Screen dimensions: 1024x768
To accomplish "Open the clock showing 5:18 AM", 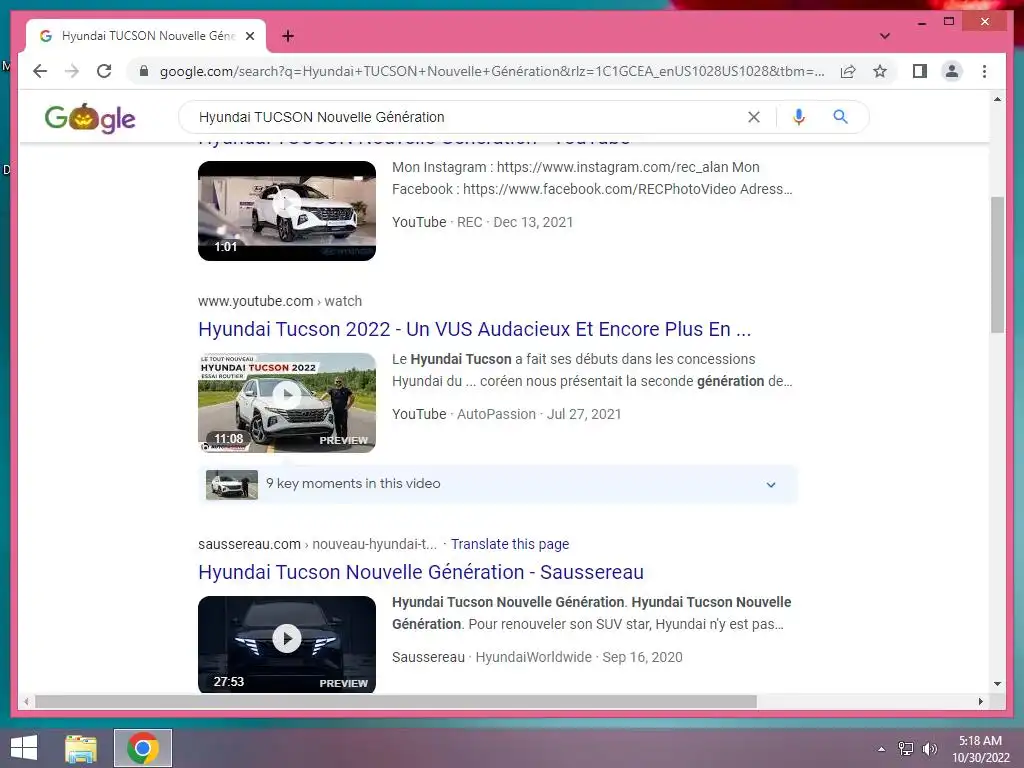I will point(980,749).
